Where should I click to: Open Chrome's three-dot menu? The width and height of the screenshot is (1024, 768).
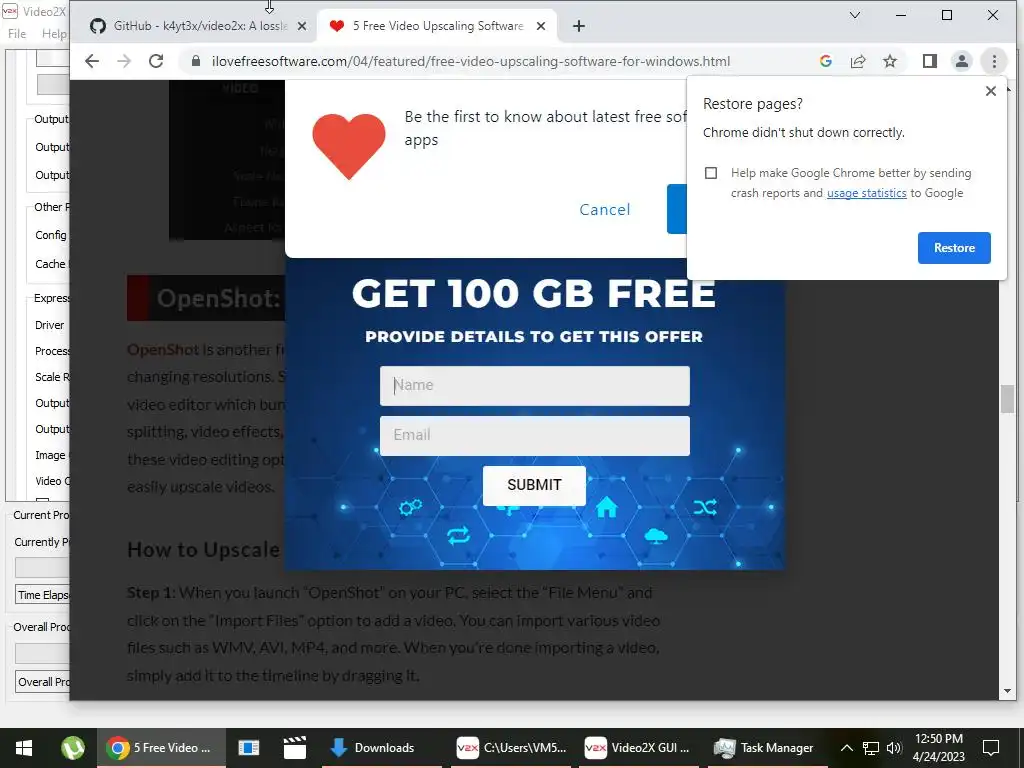click(994, 61)
